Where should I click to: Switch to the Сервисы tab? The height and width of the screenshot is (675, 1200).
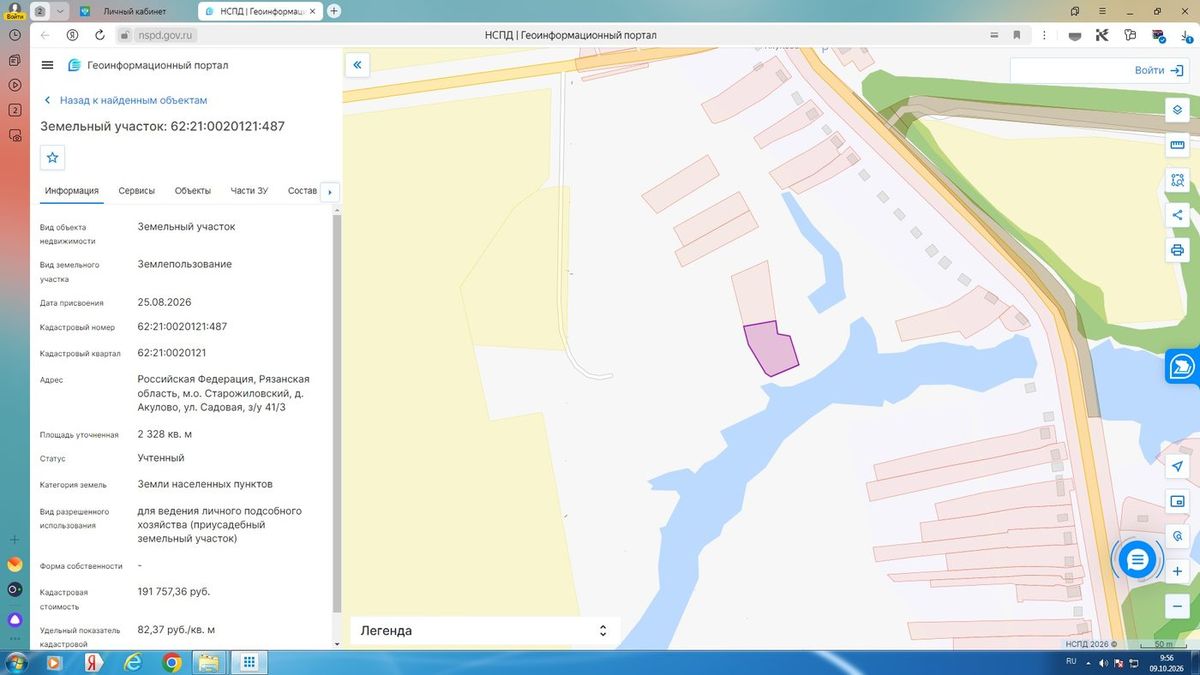136,190
